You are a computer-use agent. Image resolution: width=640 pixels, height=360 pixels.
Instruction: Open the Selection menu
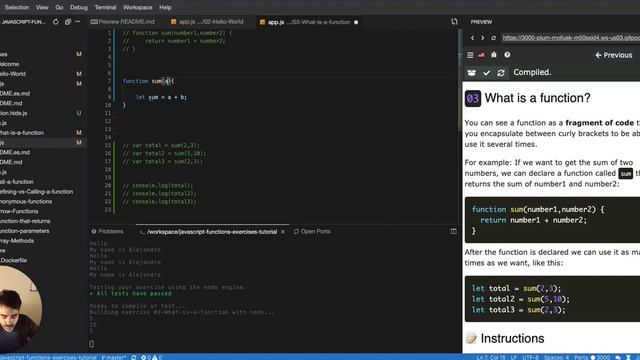coord(17,7)
